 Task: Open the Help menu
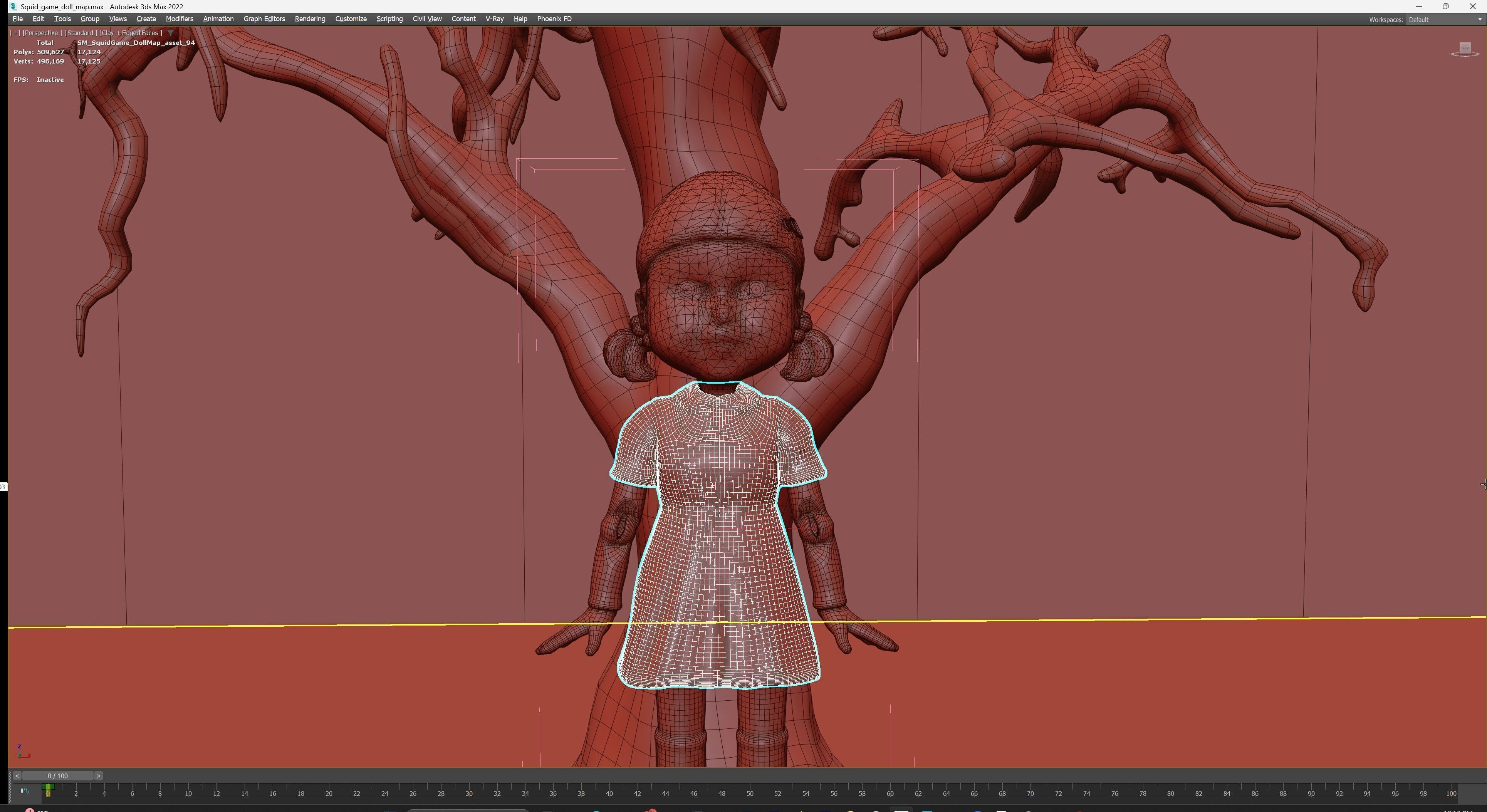[520, 19]
